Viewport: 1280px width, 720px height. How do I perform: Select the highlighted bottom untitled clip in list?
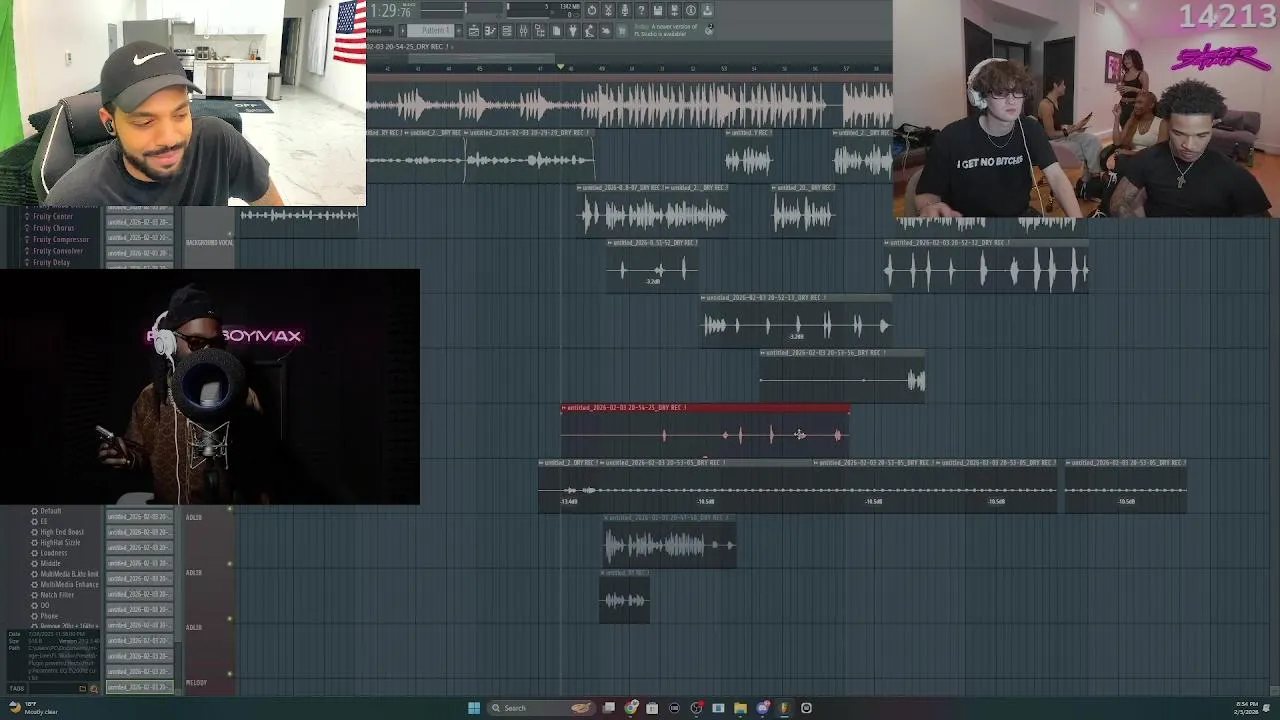[x=140, y=687]
